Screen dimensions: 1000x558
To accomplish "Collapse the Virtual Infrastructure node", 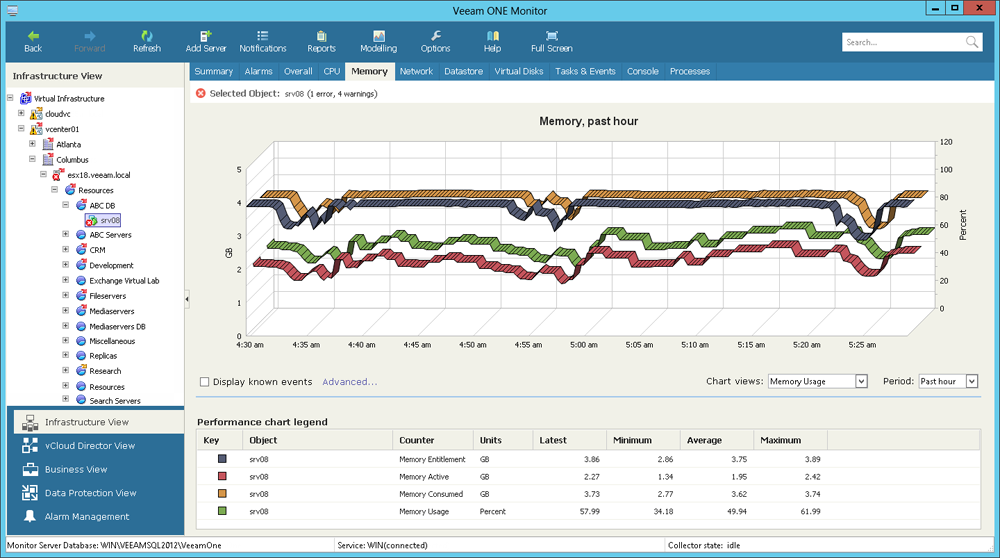I will click(10, 98).
